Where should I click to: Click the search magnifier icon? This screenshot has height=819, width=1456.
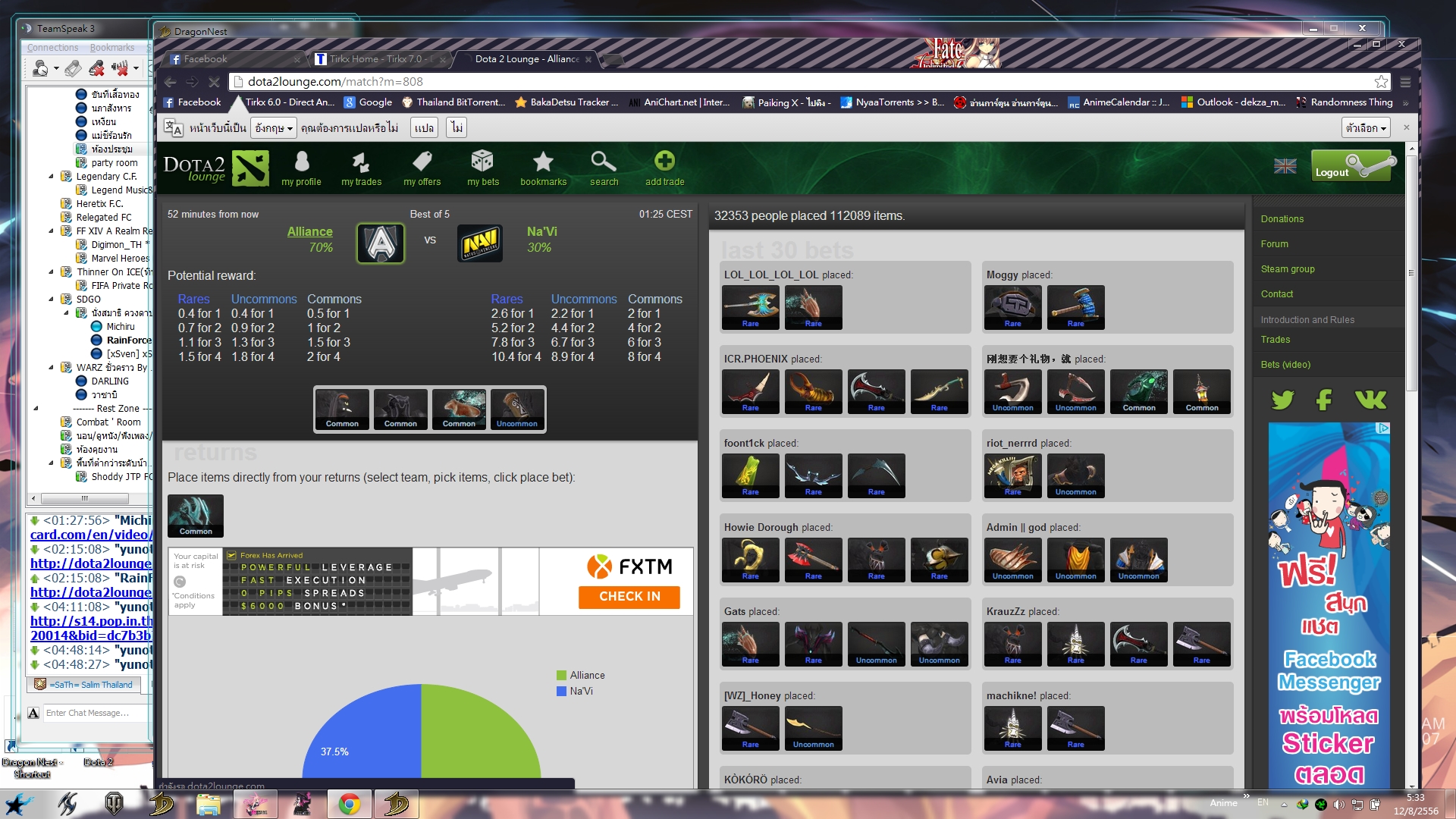pos(604,162)
